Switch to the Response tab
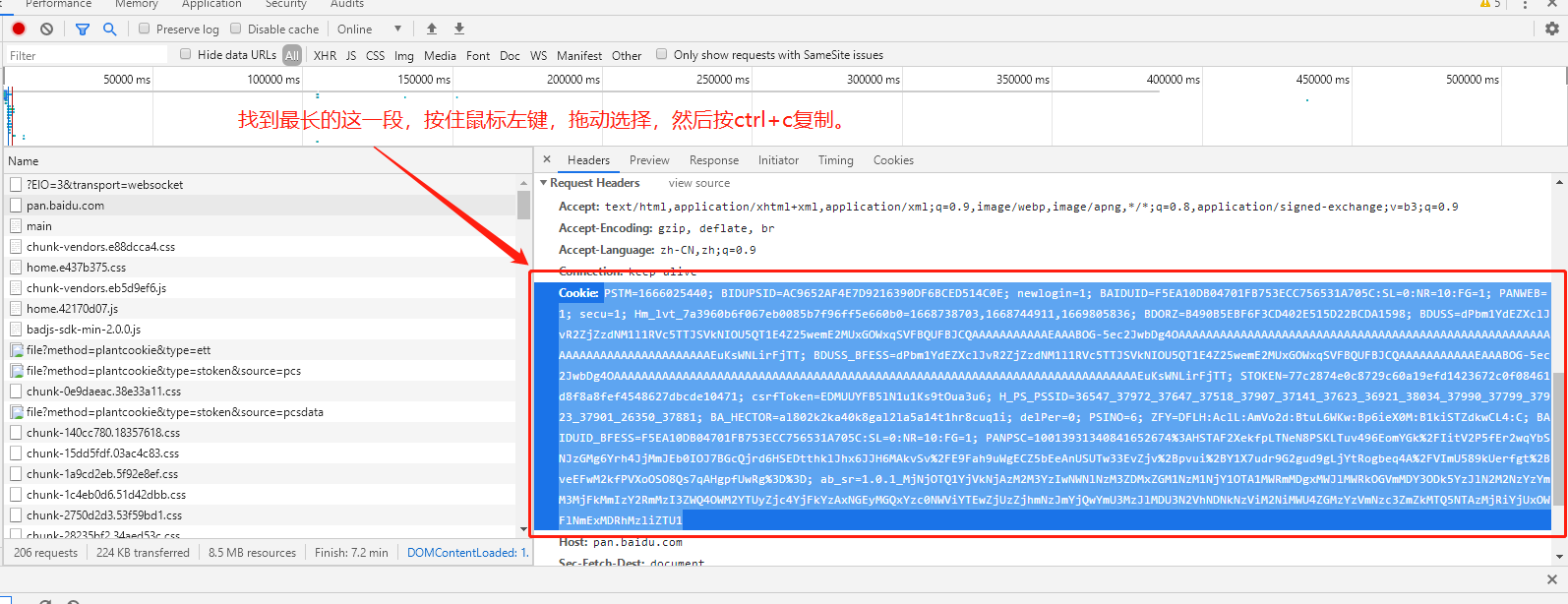Image resolution: width=1568 pixels, height=604 pixels. point(714,159)
